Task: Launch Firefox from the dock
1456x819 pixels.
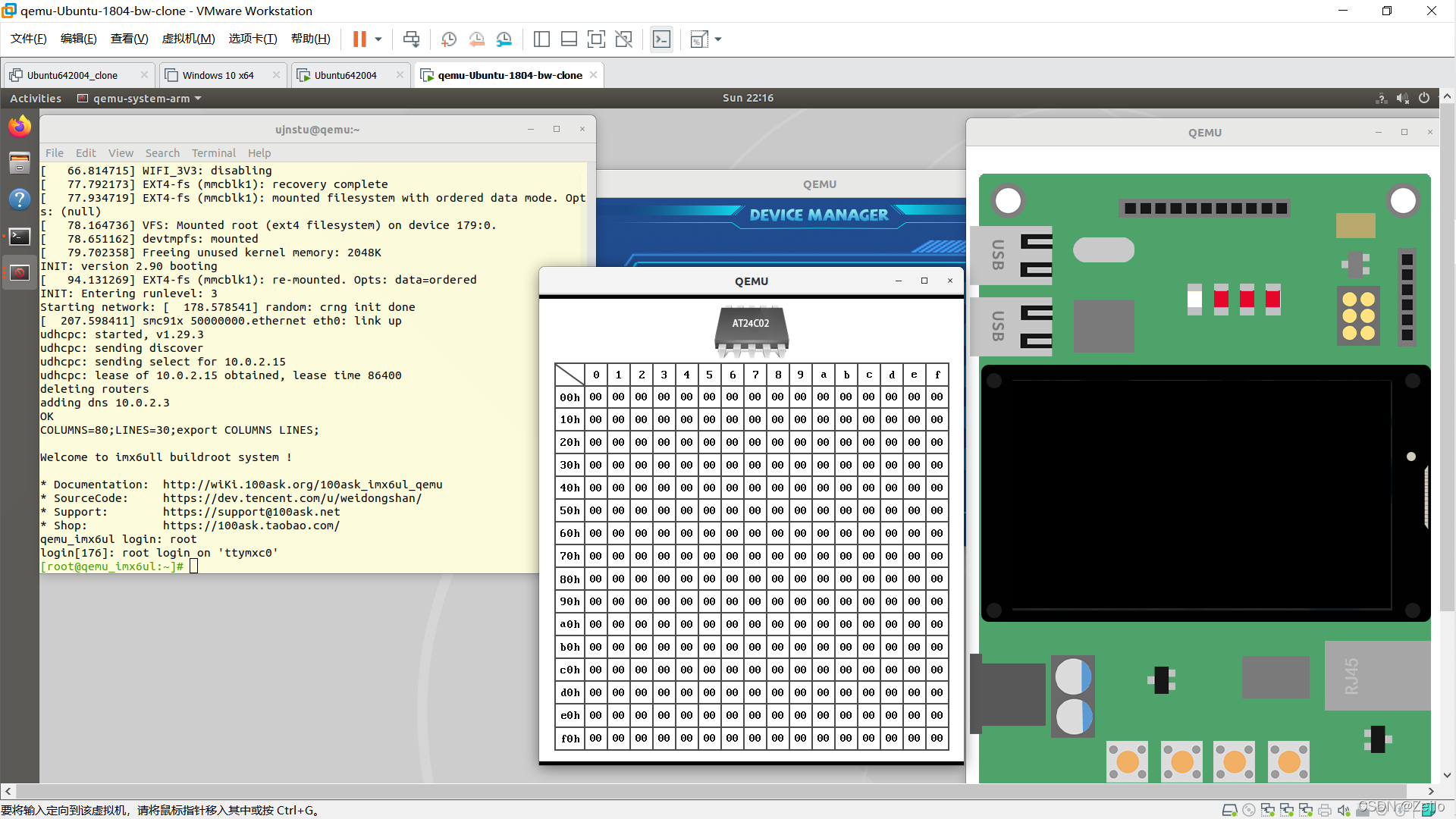Action: 20,126
